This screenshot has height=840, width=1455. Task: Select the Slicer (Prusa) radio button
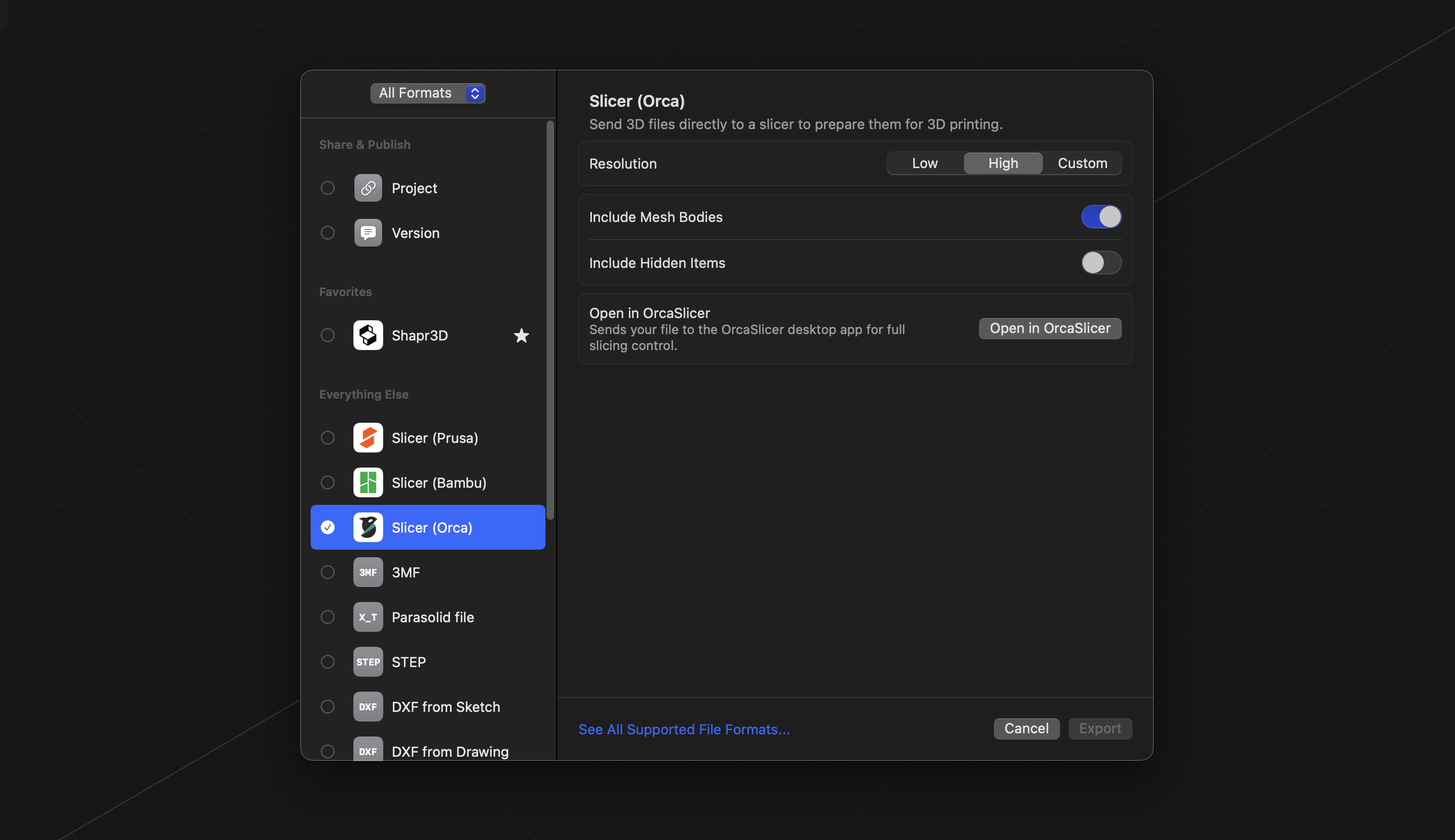point(328,438)
